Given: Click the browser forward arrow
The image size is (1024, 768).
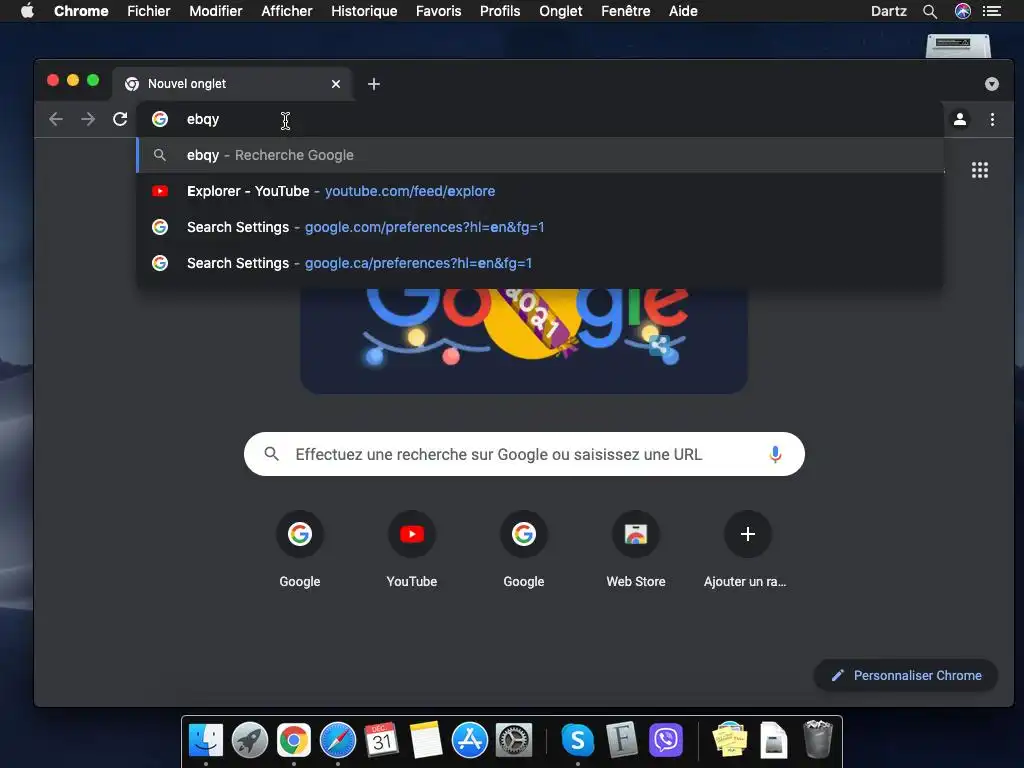Looking at the screenshot, I should (88, 119).
